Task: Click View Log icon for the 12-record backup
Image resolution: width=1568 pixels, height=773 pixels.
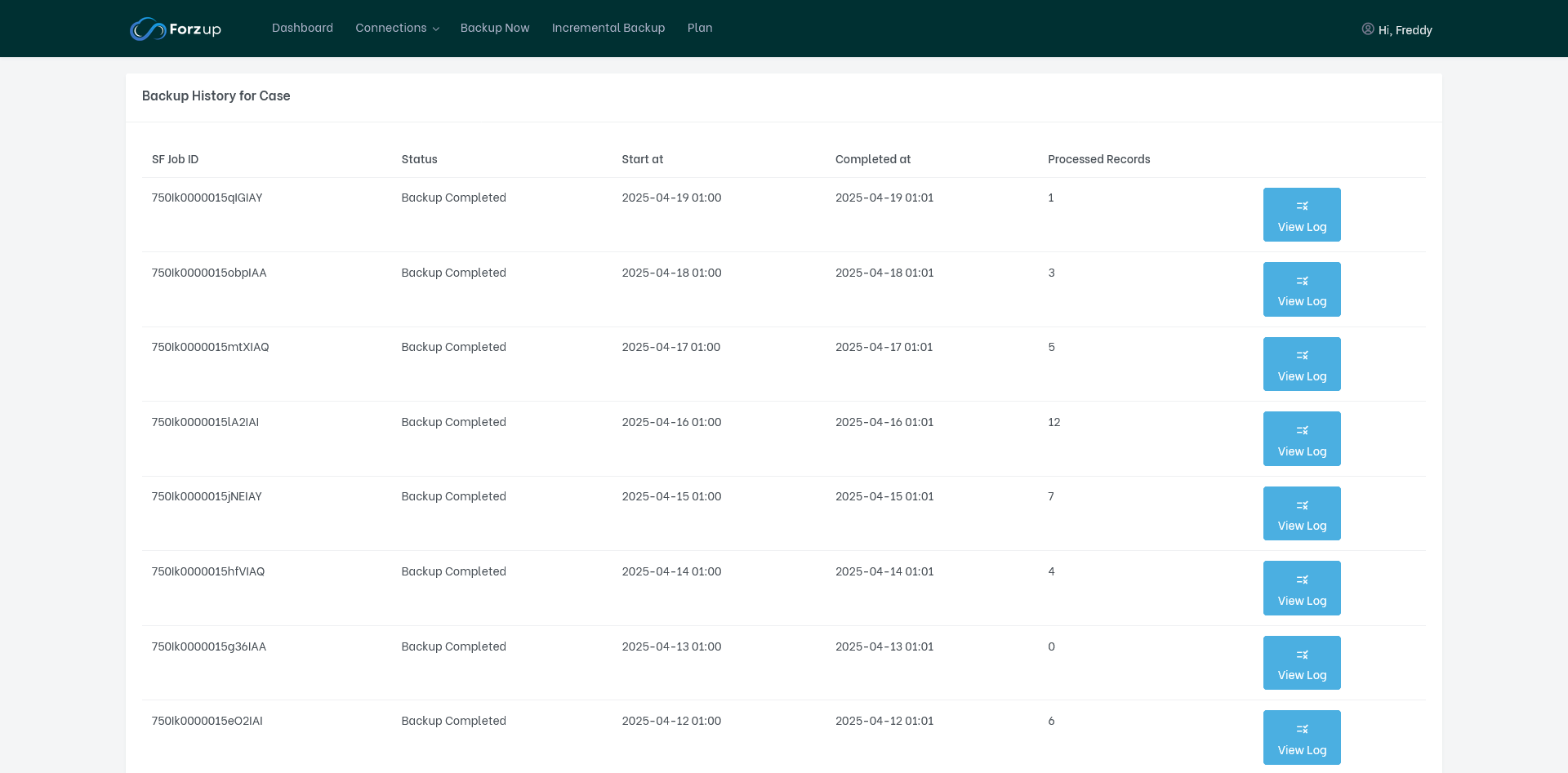Action: pyautogui.click(x=1302, y=431)
